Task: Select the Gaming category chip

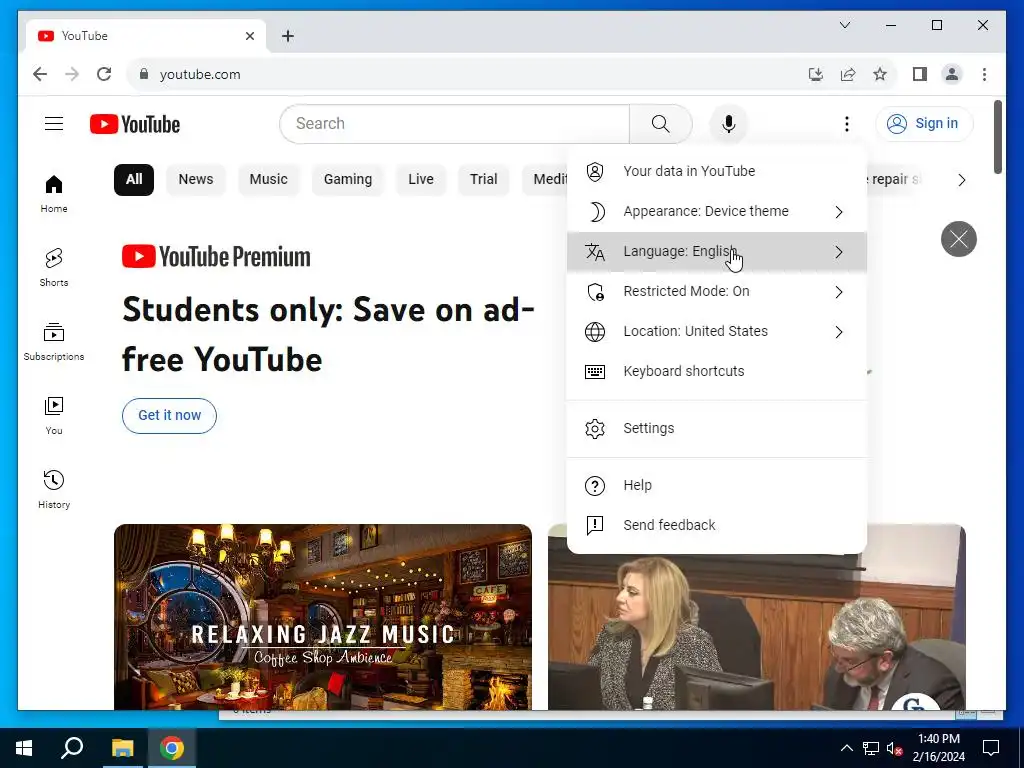Action: pyautogui.click(x=348, y=180)
